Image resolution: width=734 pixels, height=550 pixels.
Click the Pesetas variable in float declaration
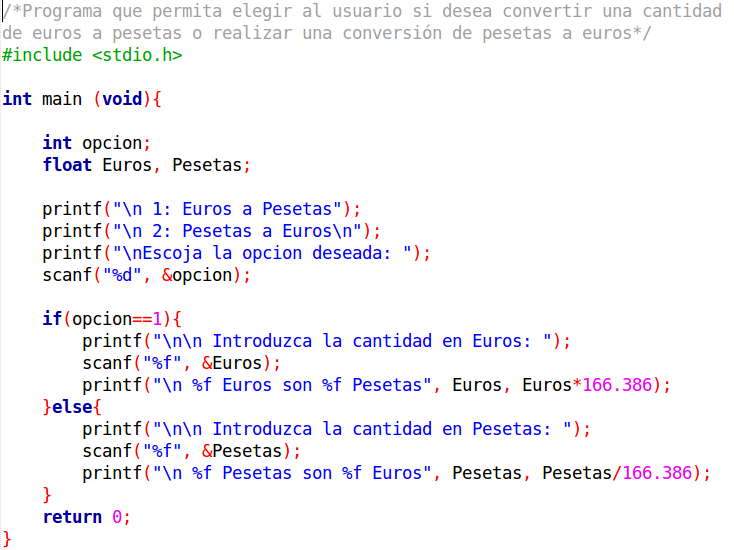[x=207, y=165]
